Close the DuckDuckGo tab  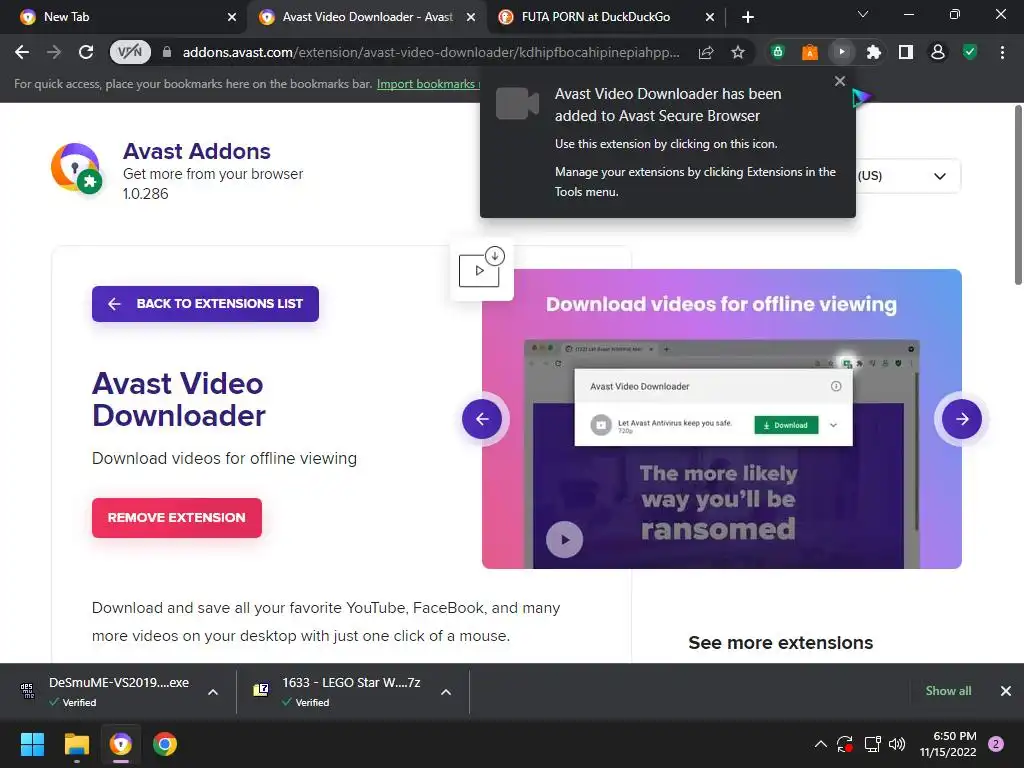click(710, 17)
